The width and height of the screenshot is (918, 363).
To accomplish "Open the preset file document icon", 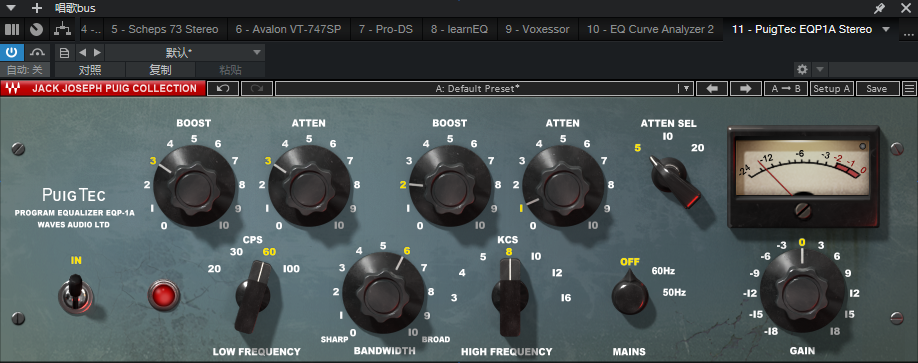I will [x=64, y=53].
